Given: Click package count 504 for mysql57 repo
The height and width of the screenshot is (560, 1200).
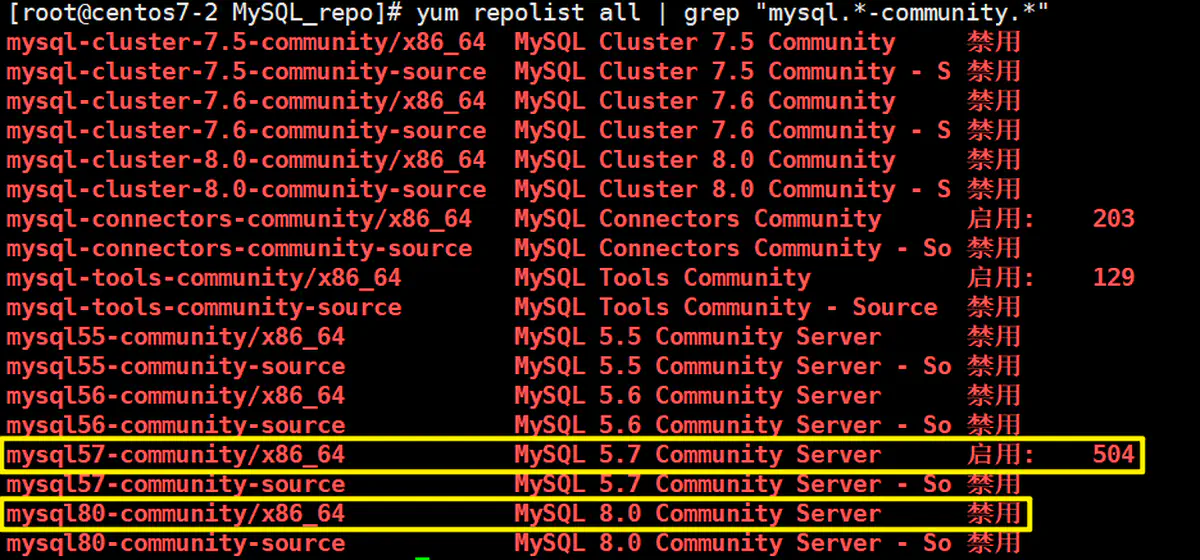Looking at the screenshot, I should (x=1114, y=455).
